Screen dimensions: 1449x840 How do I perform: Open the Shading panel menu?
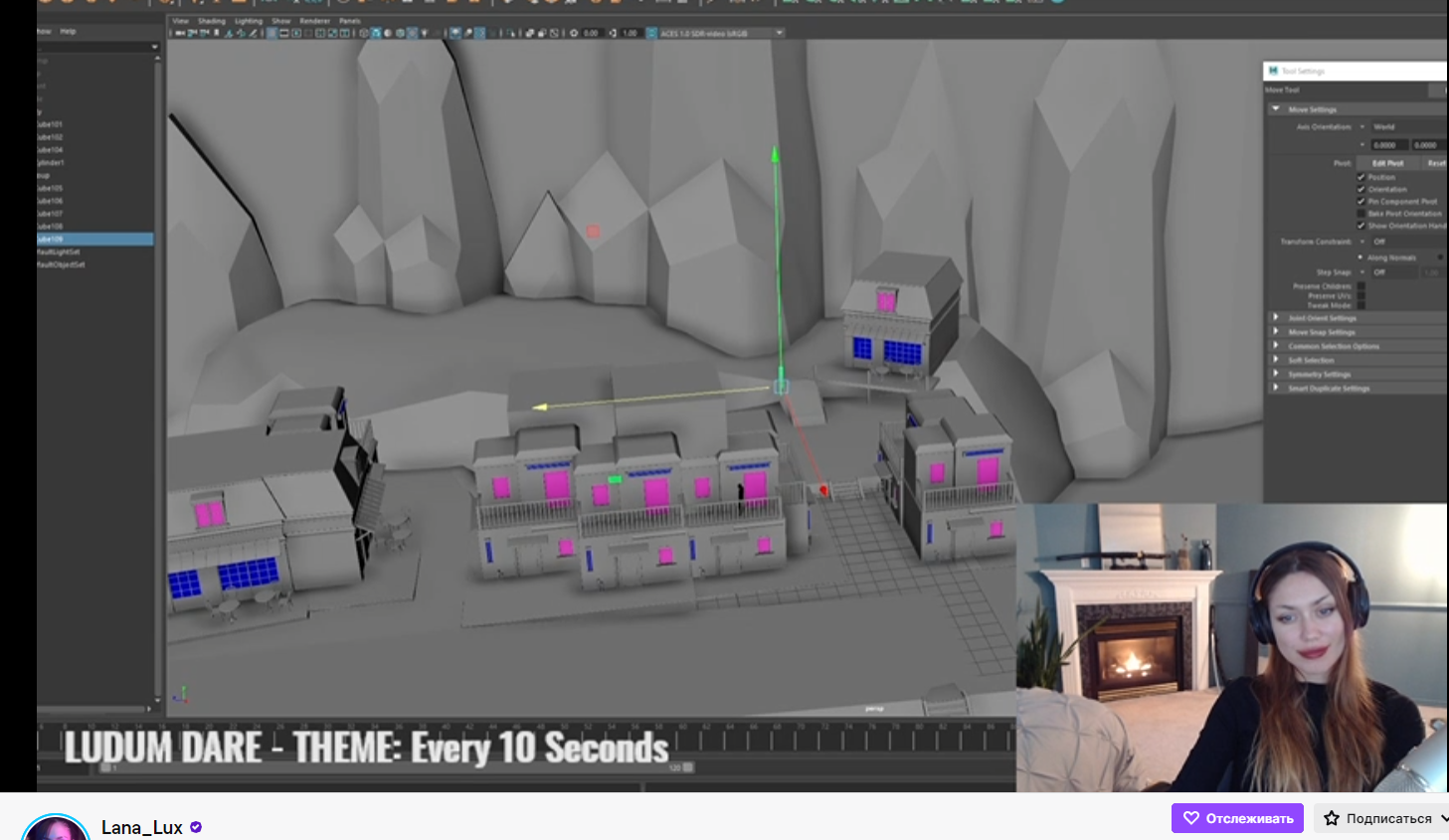point(212,21)
